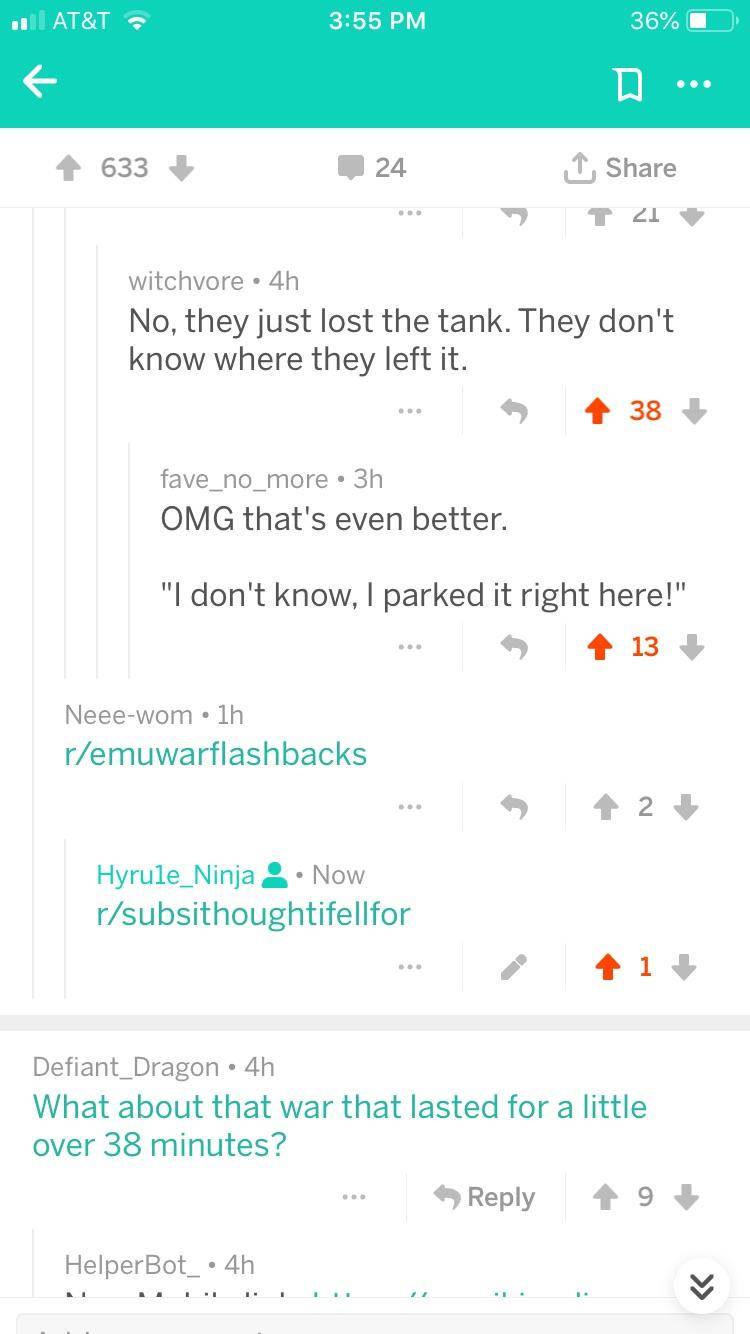Upvote the post with 633 points
The height and width of the screenshot is (1334, 750).
click(69, 168)
